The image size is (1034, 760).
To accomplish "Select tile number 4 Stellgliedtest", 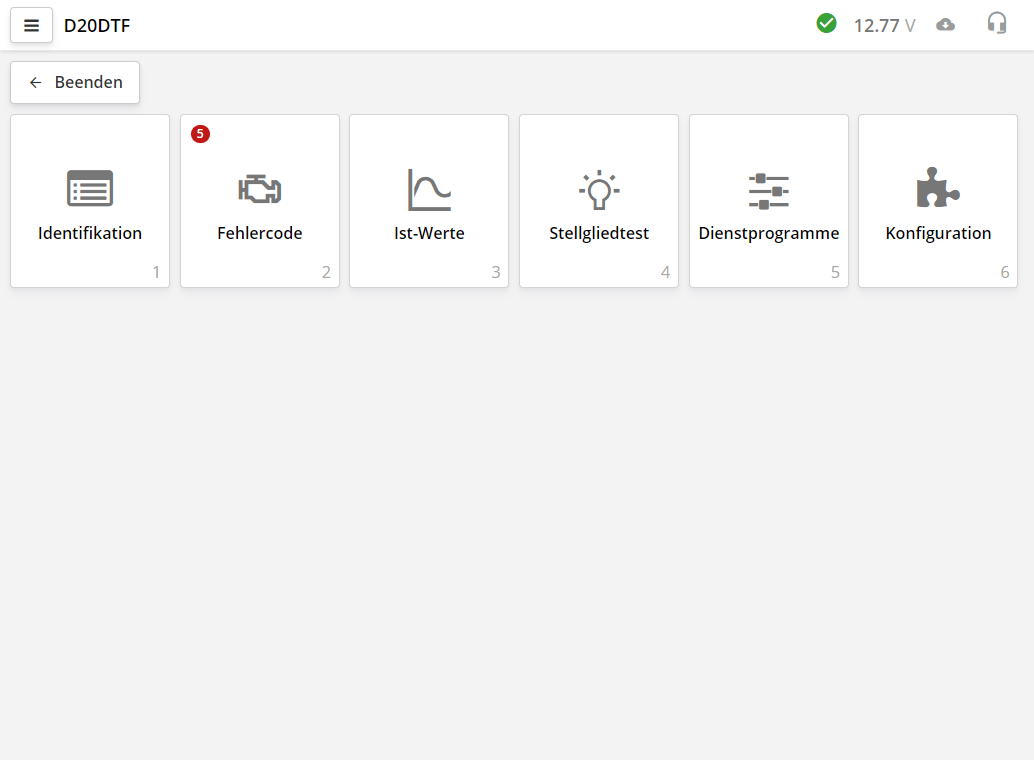I will 598,200.
